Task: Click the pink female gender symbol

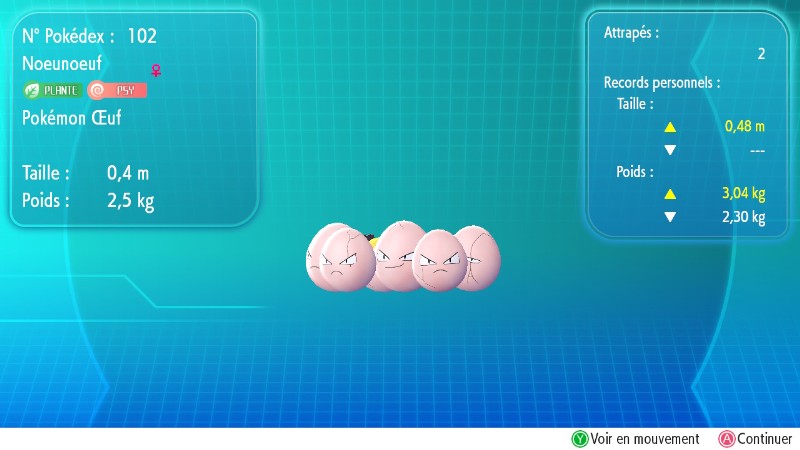Action: click(x=155, y=70)
